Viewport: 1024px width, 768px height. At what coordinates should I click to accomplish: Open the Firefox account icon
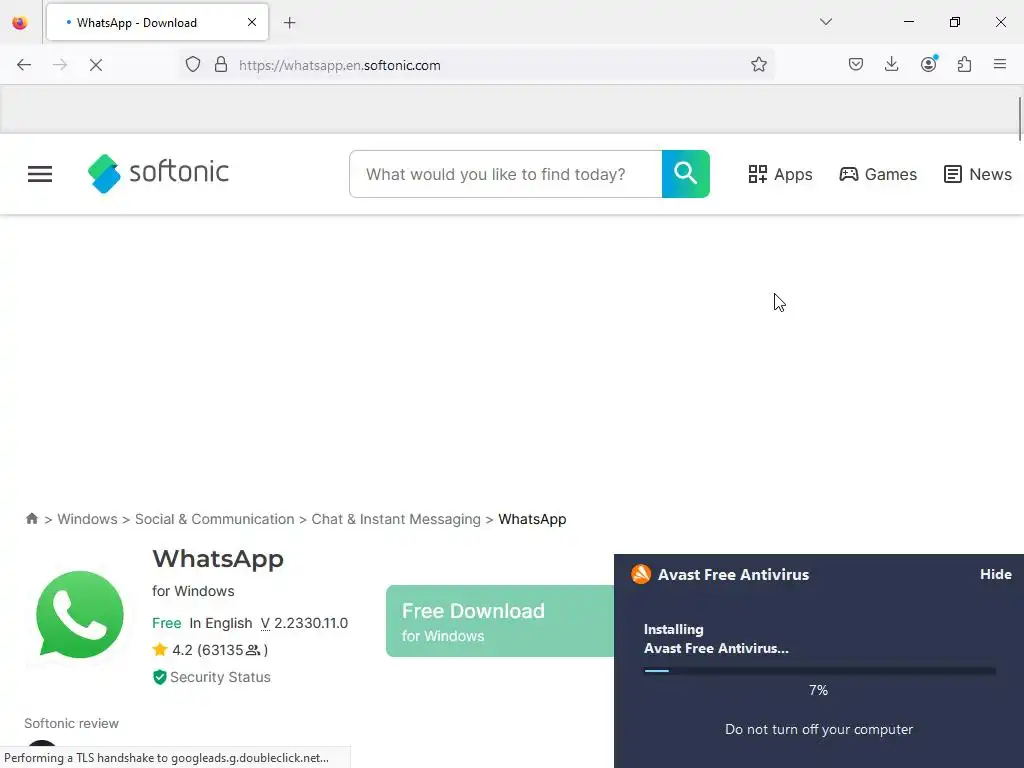tap(929, 64)
